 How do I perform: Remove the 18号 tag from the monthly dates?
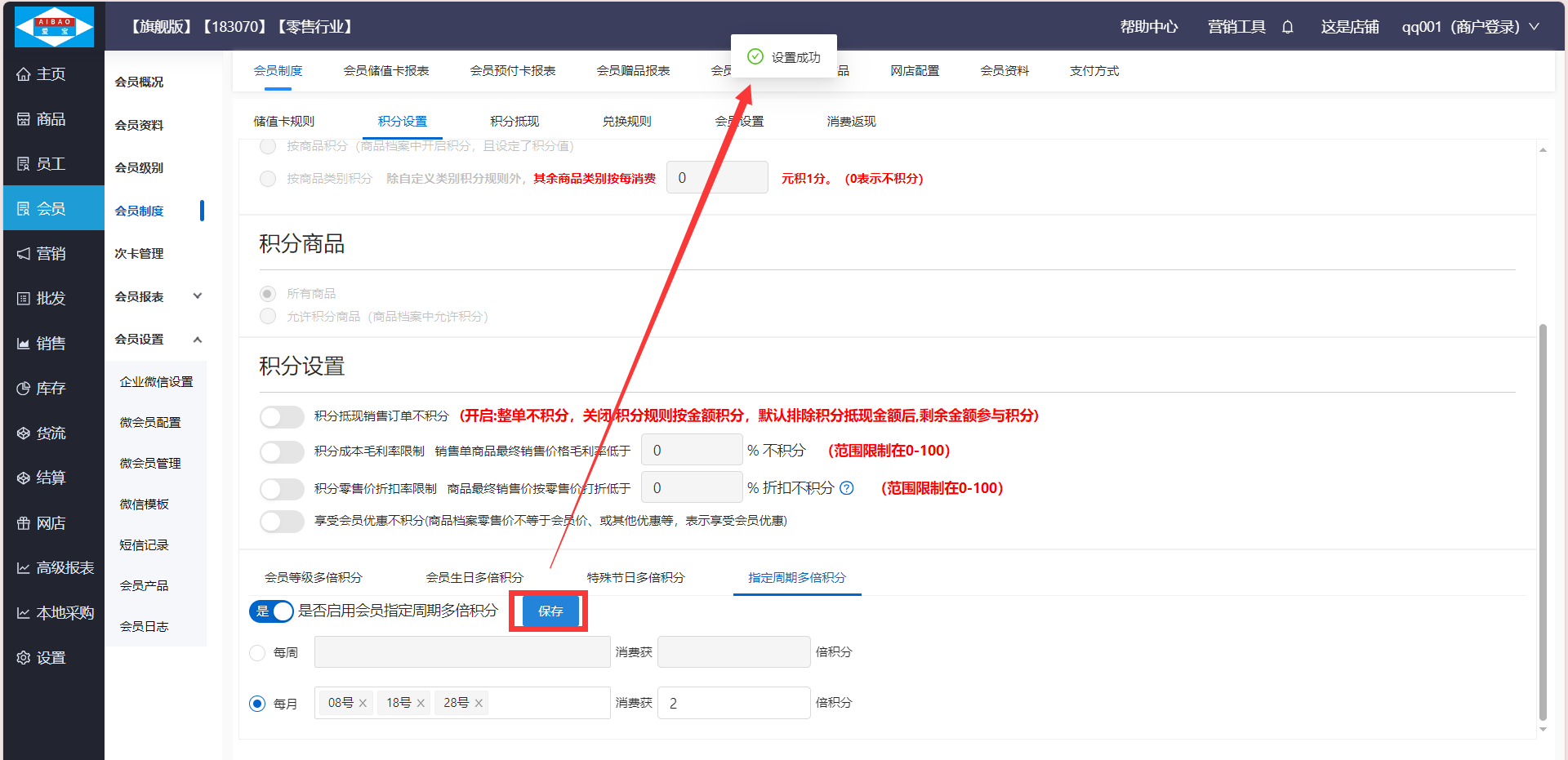(421, 703)
